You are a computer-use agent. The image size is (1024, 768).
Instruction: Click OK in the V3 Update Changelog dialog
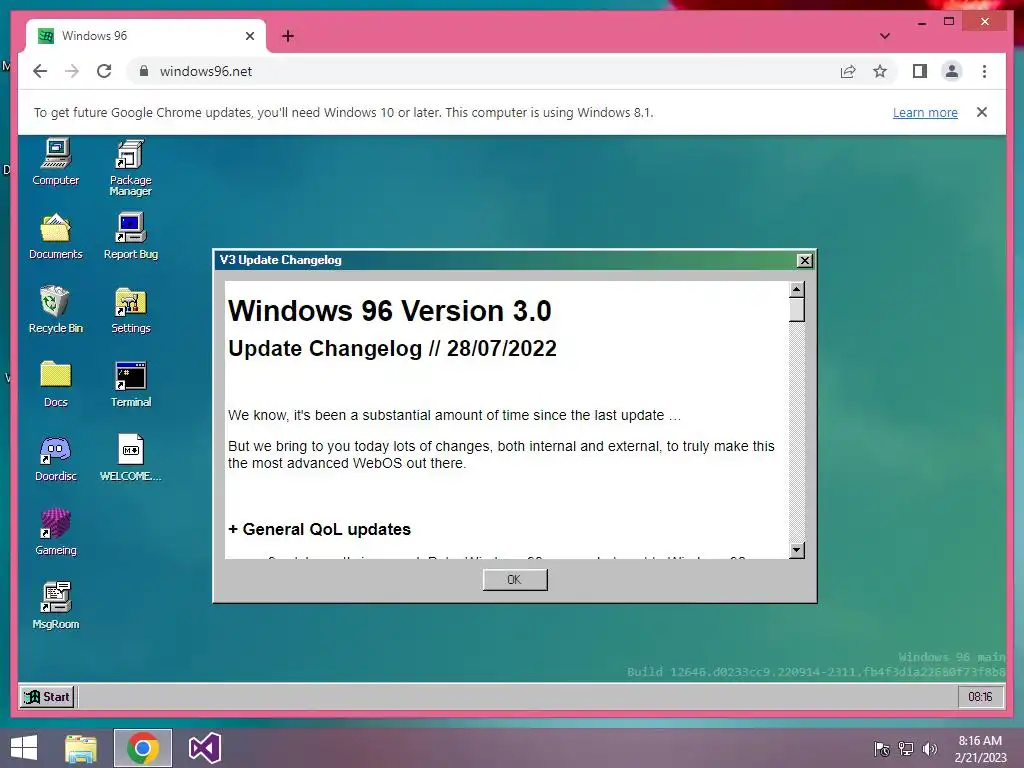coord(515,579)
